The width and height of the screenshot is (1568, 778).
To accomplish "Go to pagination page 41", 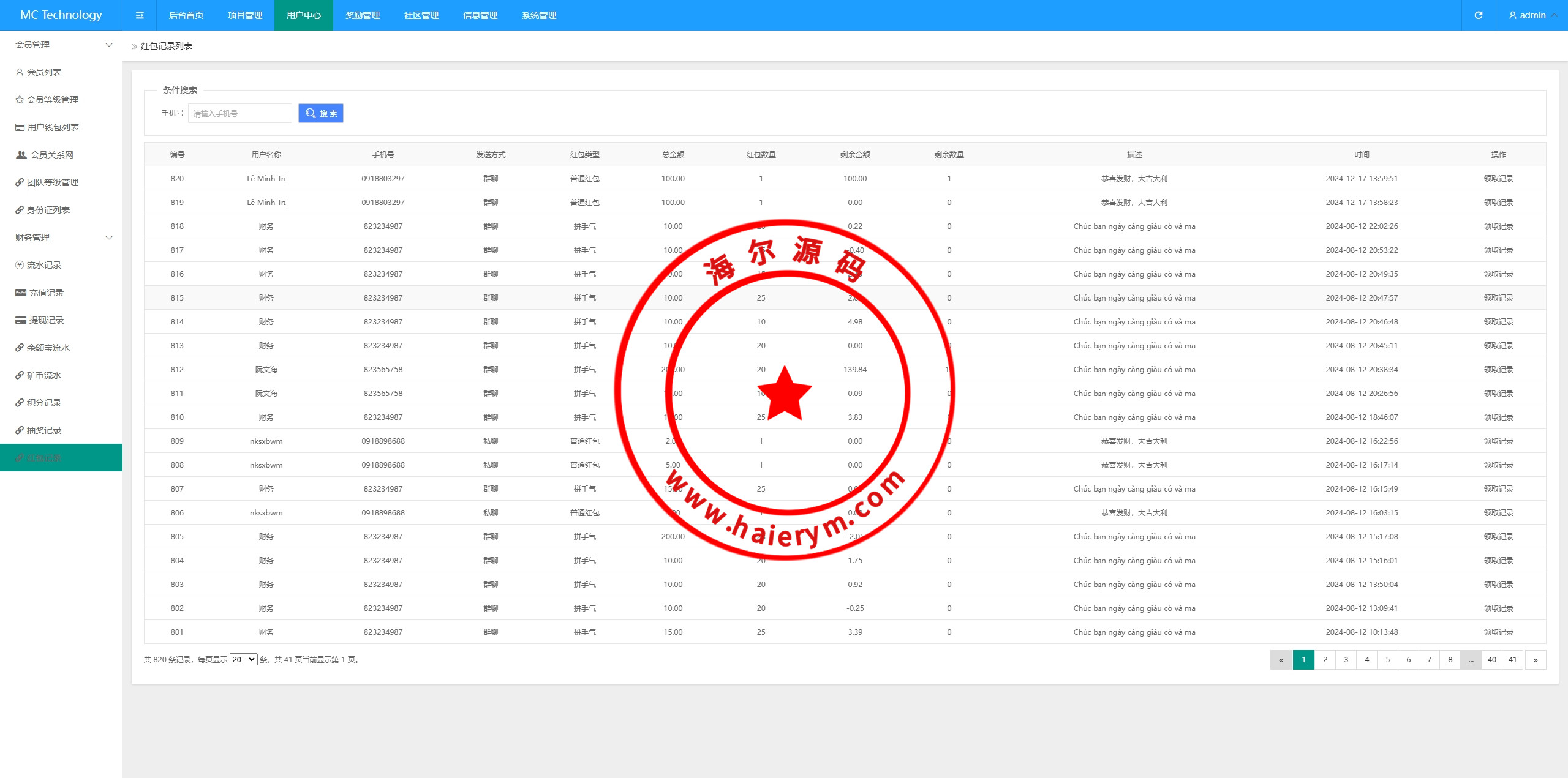I will click(1512, 659).
